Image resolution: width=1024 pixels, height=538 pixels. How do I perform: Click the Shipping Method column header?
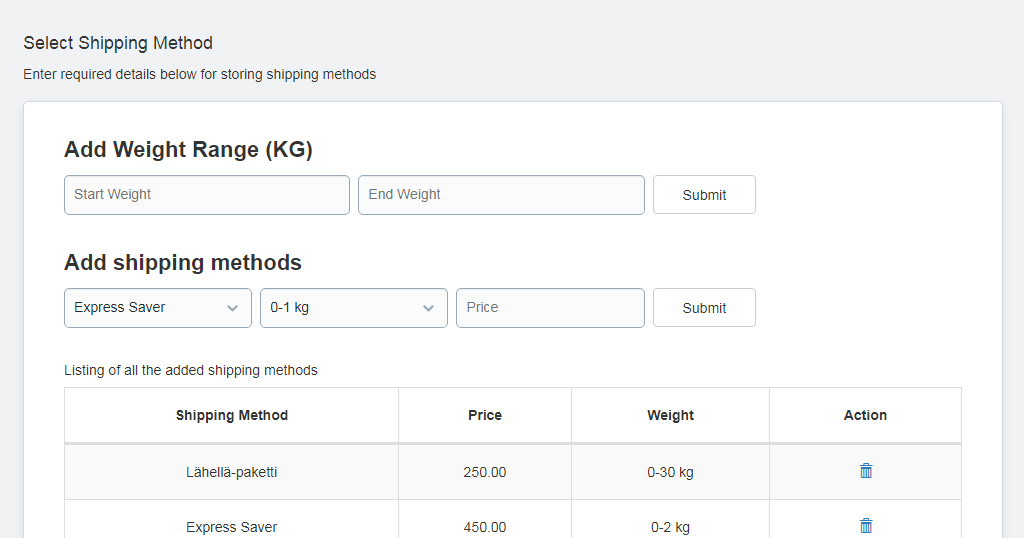click(231, 415)
